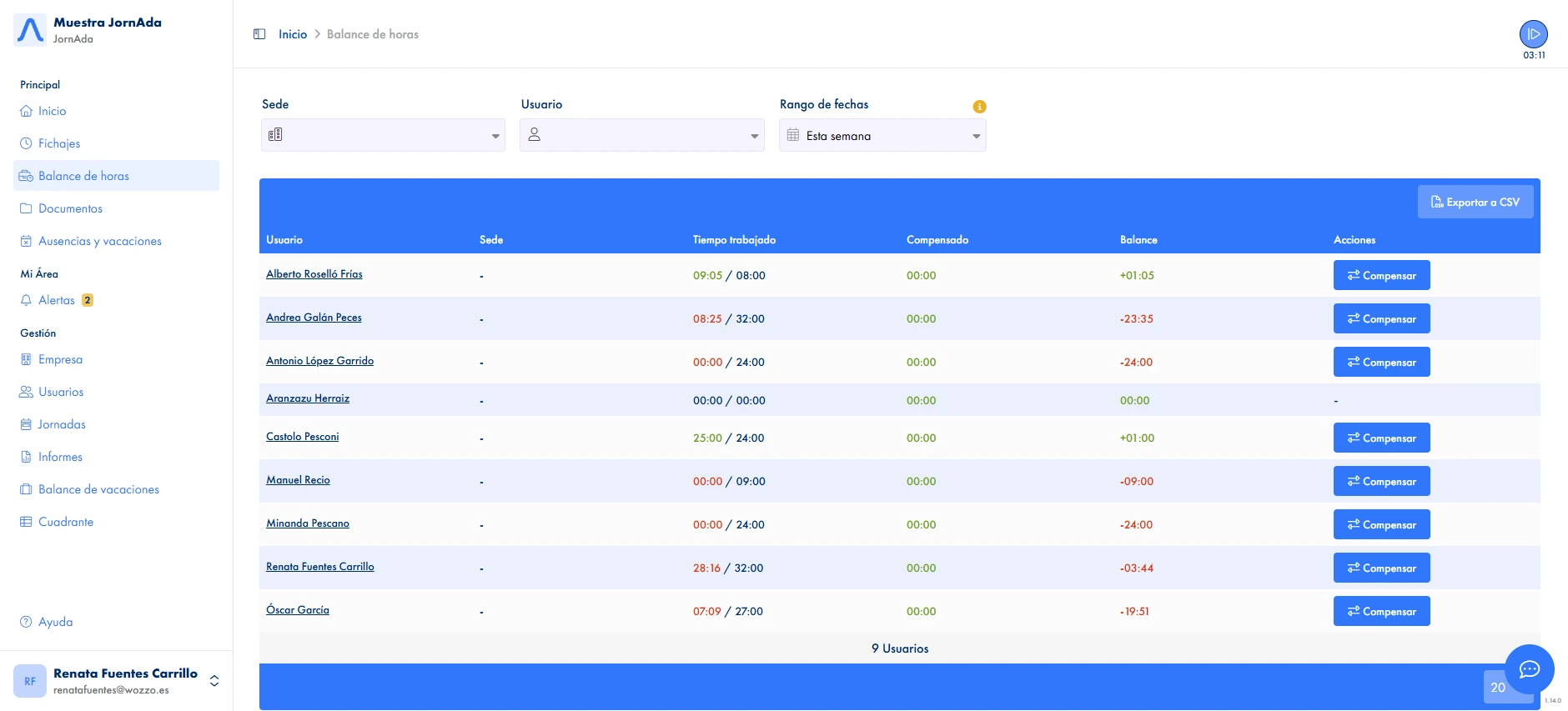Open Ausencias y vacaciones menu item
The width and height of the screenshot is (1568, 711).
pos(99,241)
